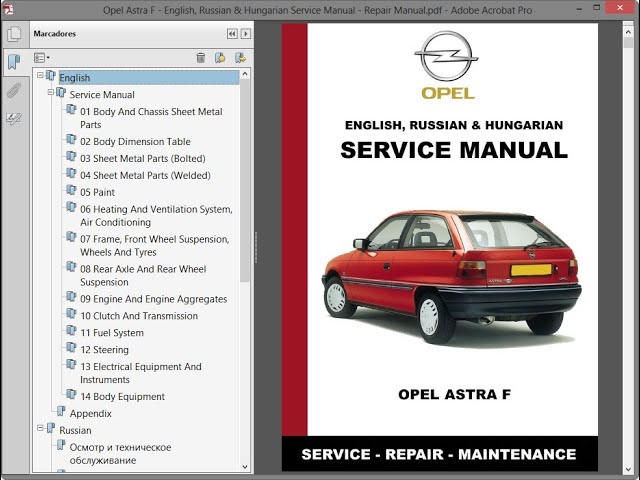Click bookmark icon beside 11 Fuel System

click(x=71, y=331)
